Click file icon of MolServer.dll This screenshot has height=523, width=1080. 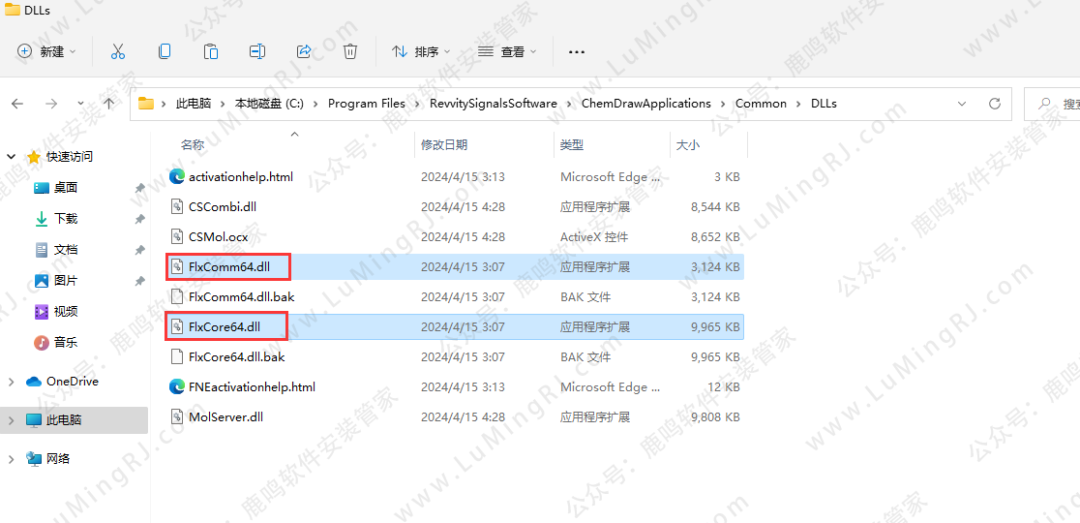coord(176,417)
